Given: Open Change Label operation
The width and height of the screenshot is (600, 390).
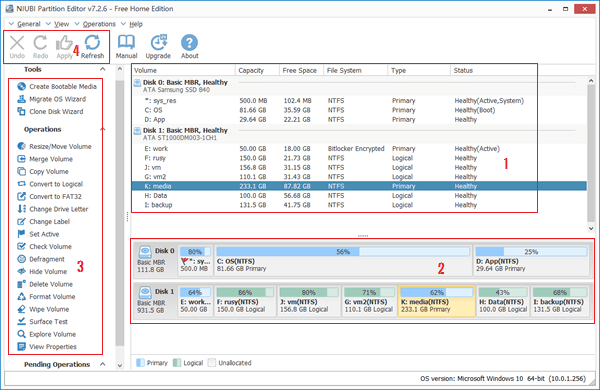Looking at the screenshot, I should [44, 222].
